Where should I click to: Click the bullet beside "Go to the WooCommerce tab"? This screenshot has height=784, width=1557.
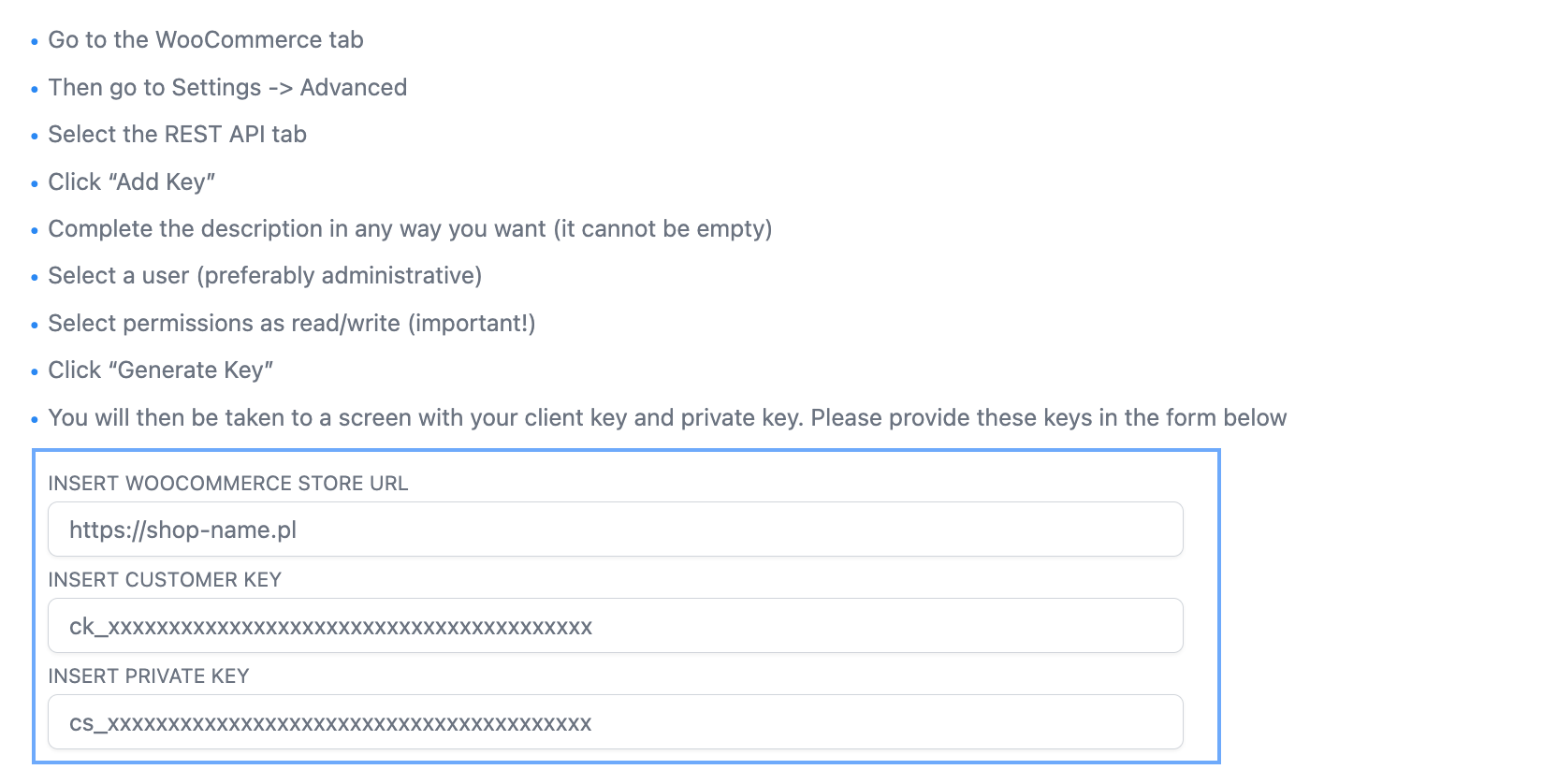point(35,42)
